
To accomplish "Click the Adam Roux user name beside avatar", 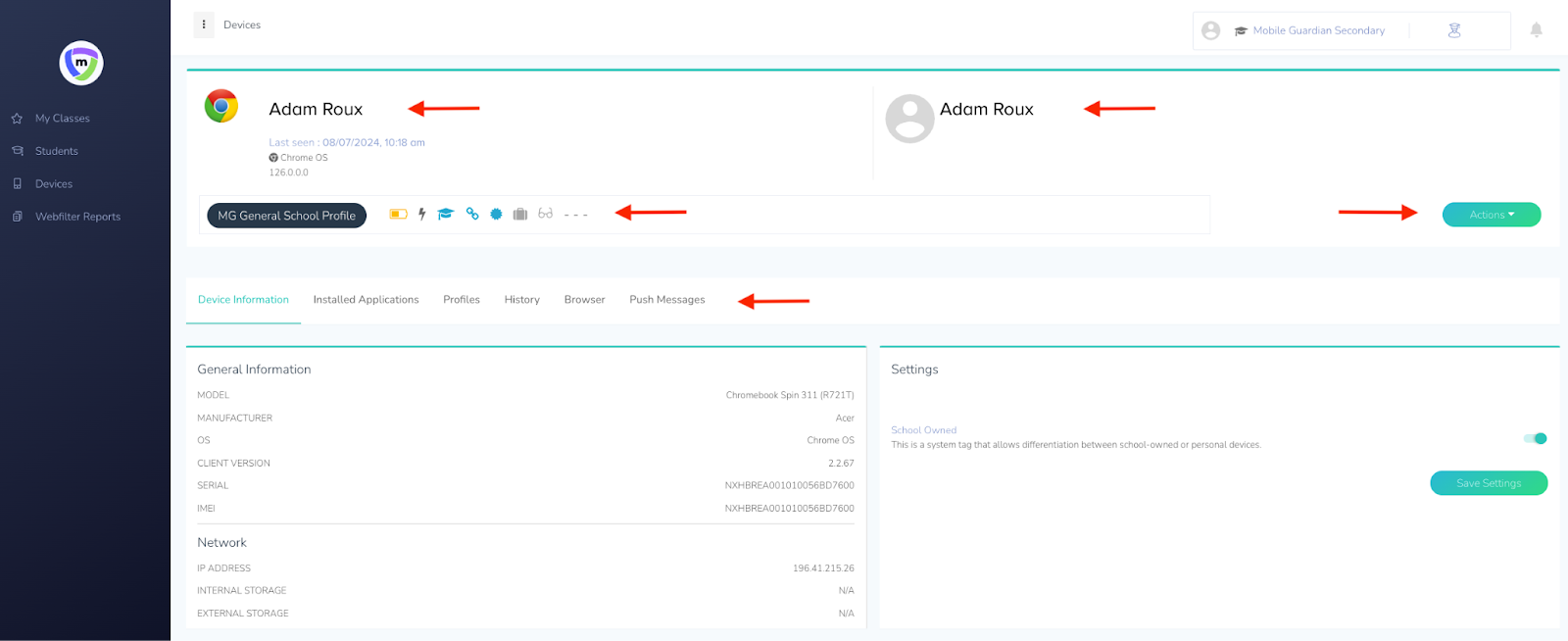I will 987,110.
